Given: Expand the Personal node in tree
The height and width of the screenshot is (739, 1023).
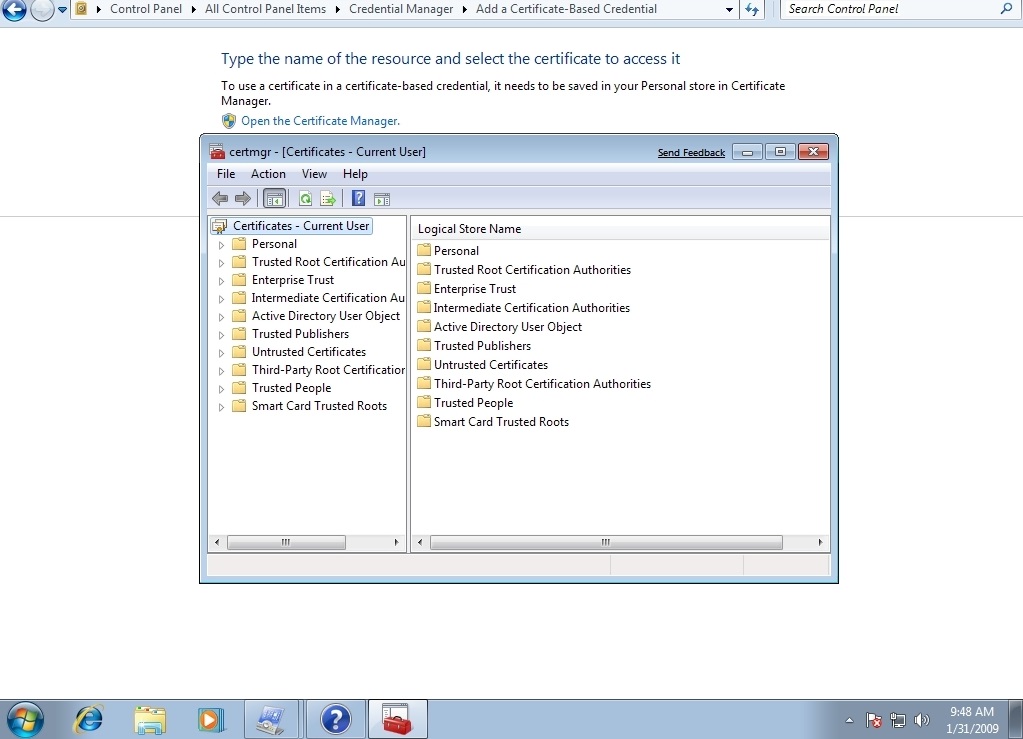Looking at the screenshot, I should (x=221, y=245).
